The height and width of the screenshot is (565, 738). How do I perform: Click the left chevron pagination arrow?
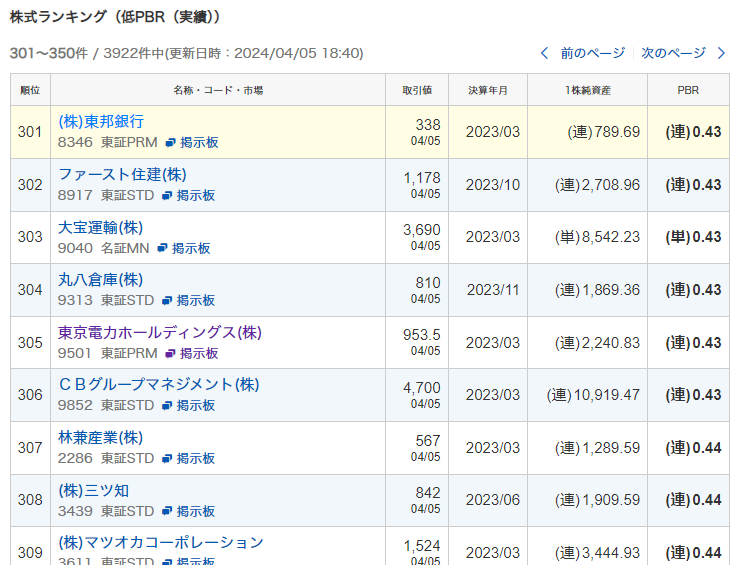pos(545,53)
